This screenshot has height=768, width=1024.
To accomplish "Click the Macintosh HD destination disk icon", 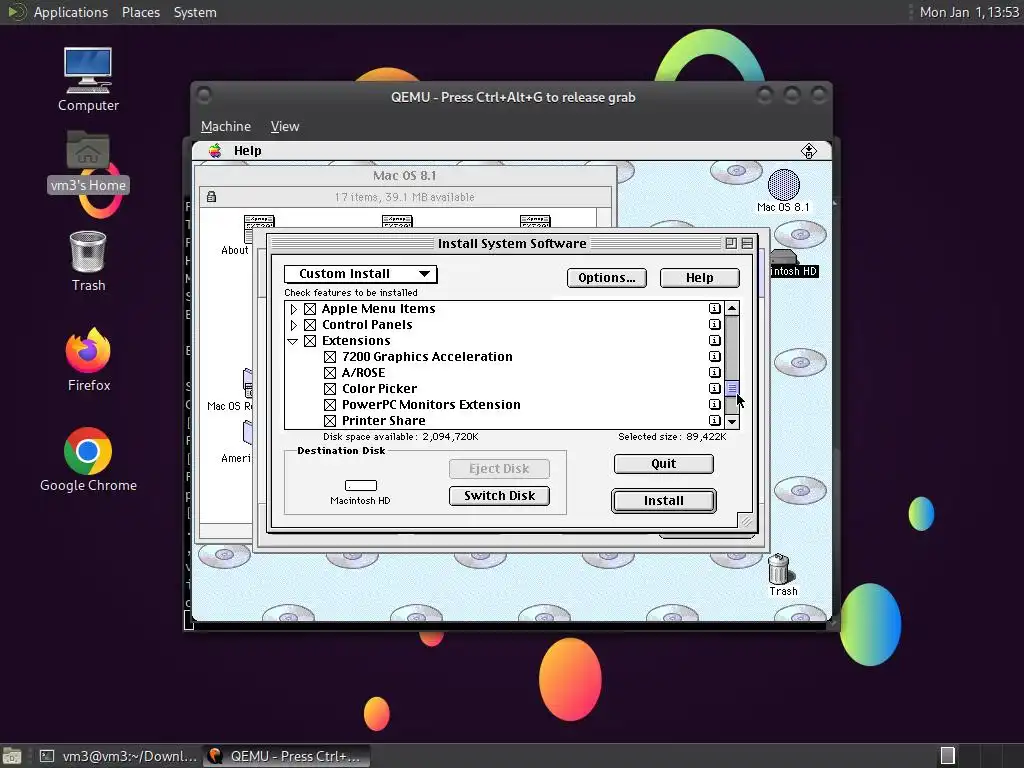I will [x=360, y=485].
